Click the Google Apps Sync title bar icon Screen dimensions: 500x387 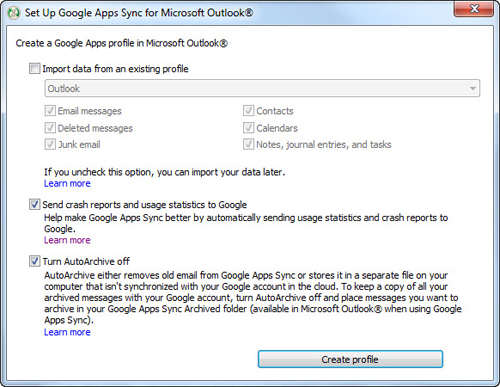point(13,13)
